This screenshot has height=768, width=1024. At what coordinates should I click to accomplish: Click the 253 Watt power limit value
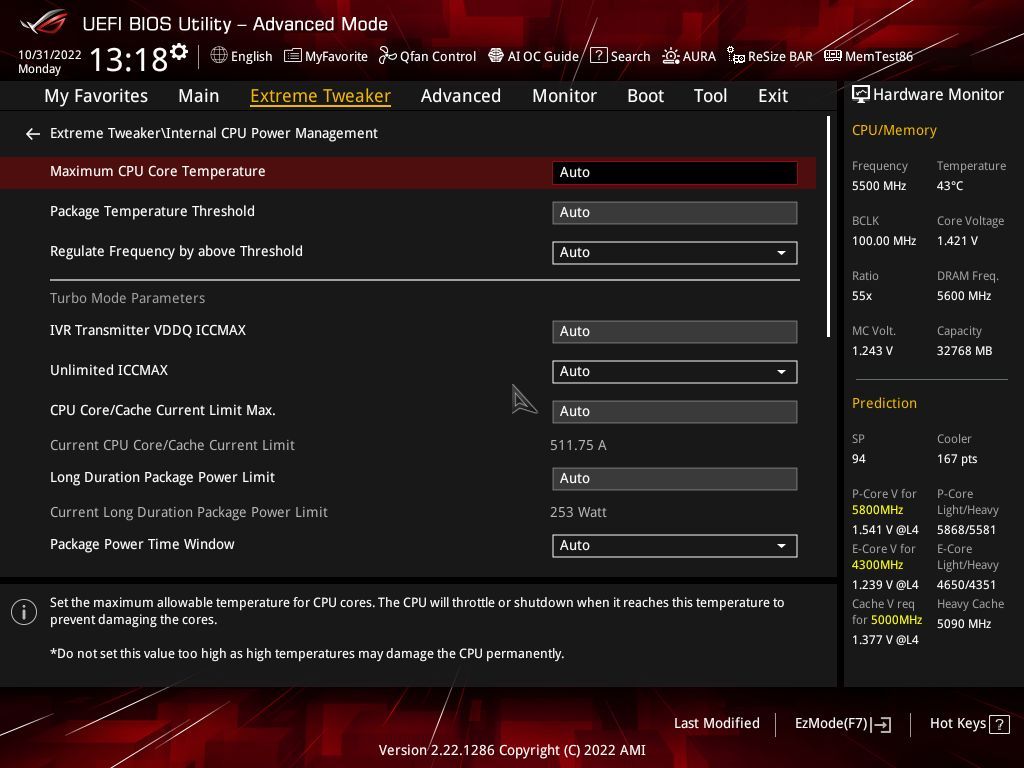point(578,512)
